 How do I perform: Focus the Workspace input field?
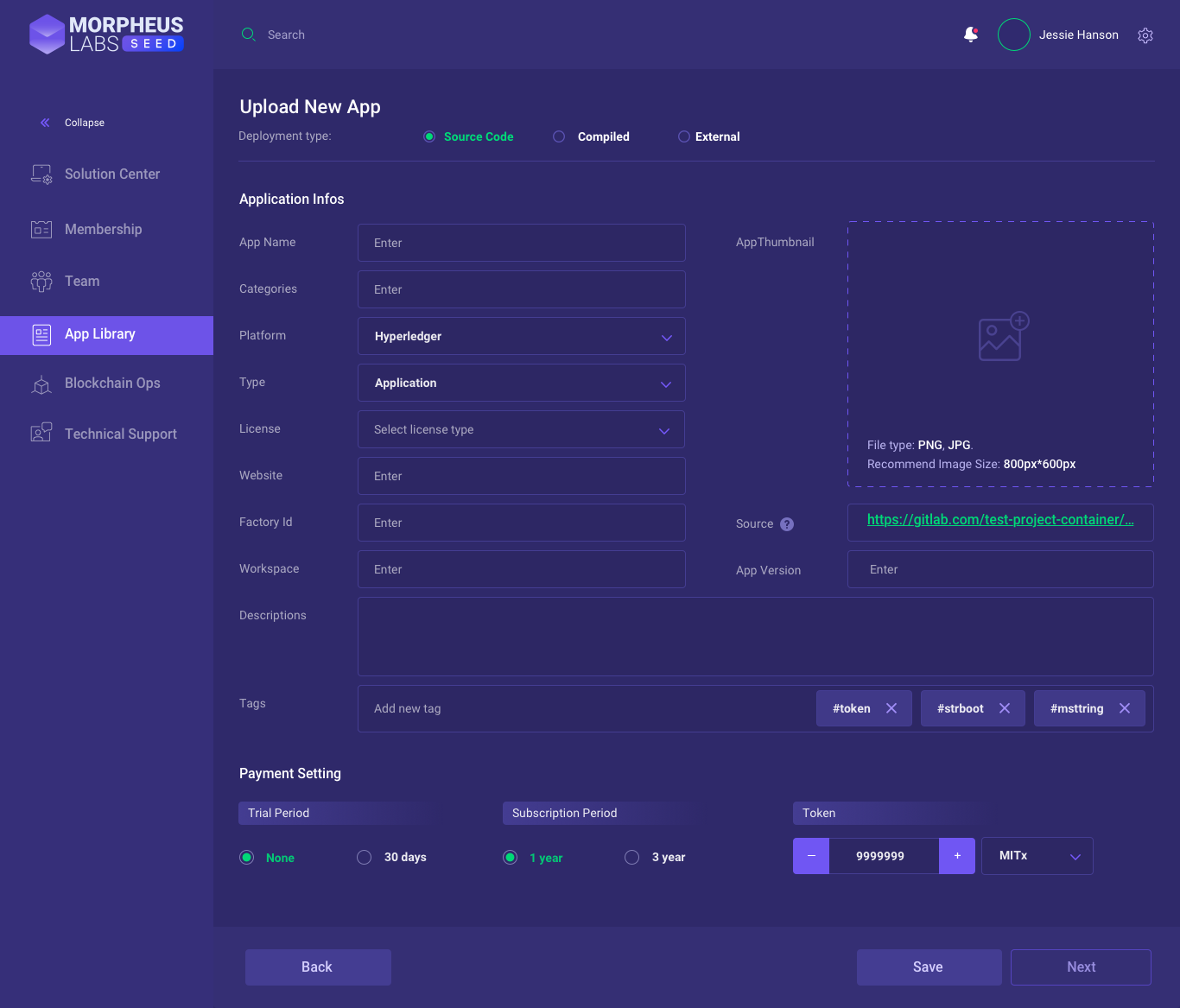click(522, 569)
